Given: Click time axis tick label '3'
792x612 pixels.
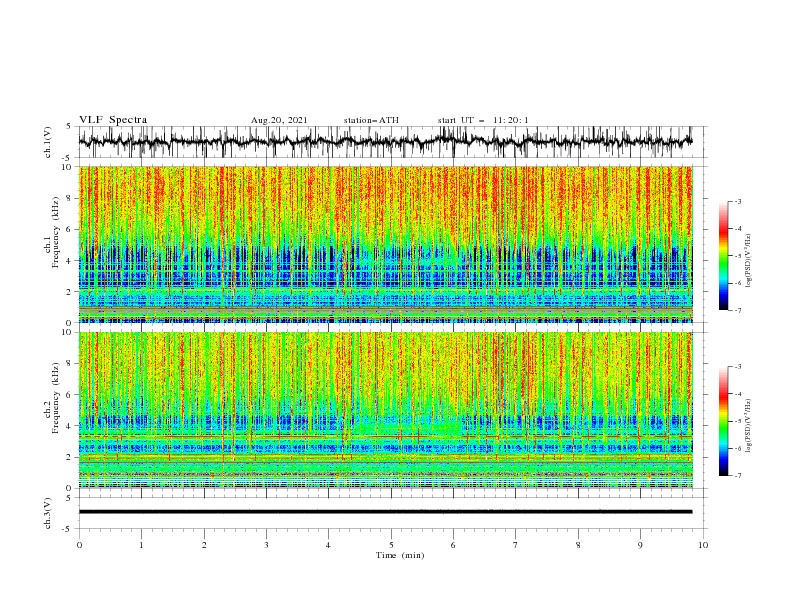Looking at the screenshot, I should tap(266, 545).
